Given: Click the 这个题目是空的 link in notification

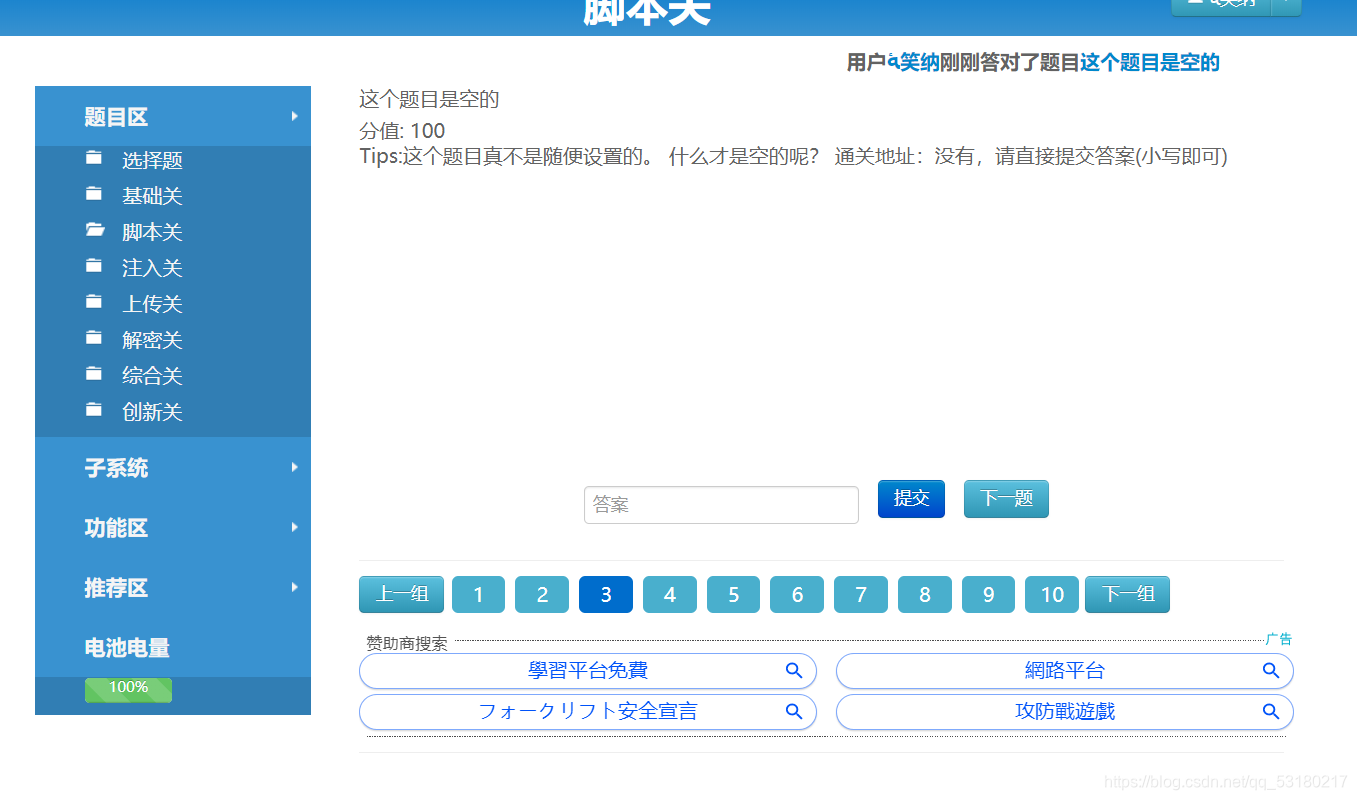Looking at the screenshot, I should 1150,63.
